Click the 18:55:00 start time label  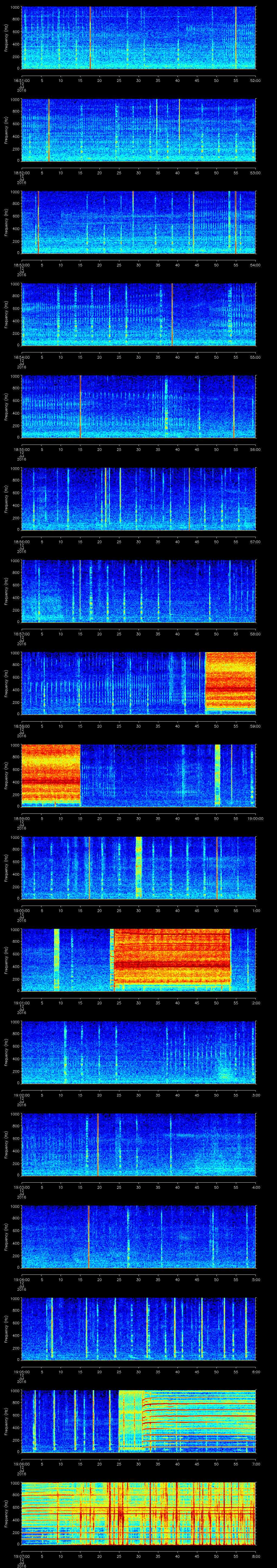coord(22,449)
